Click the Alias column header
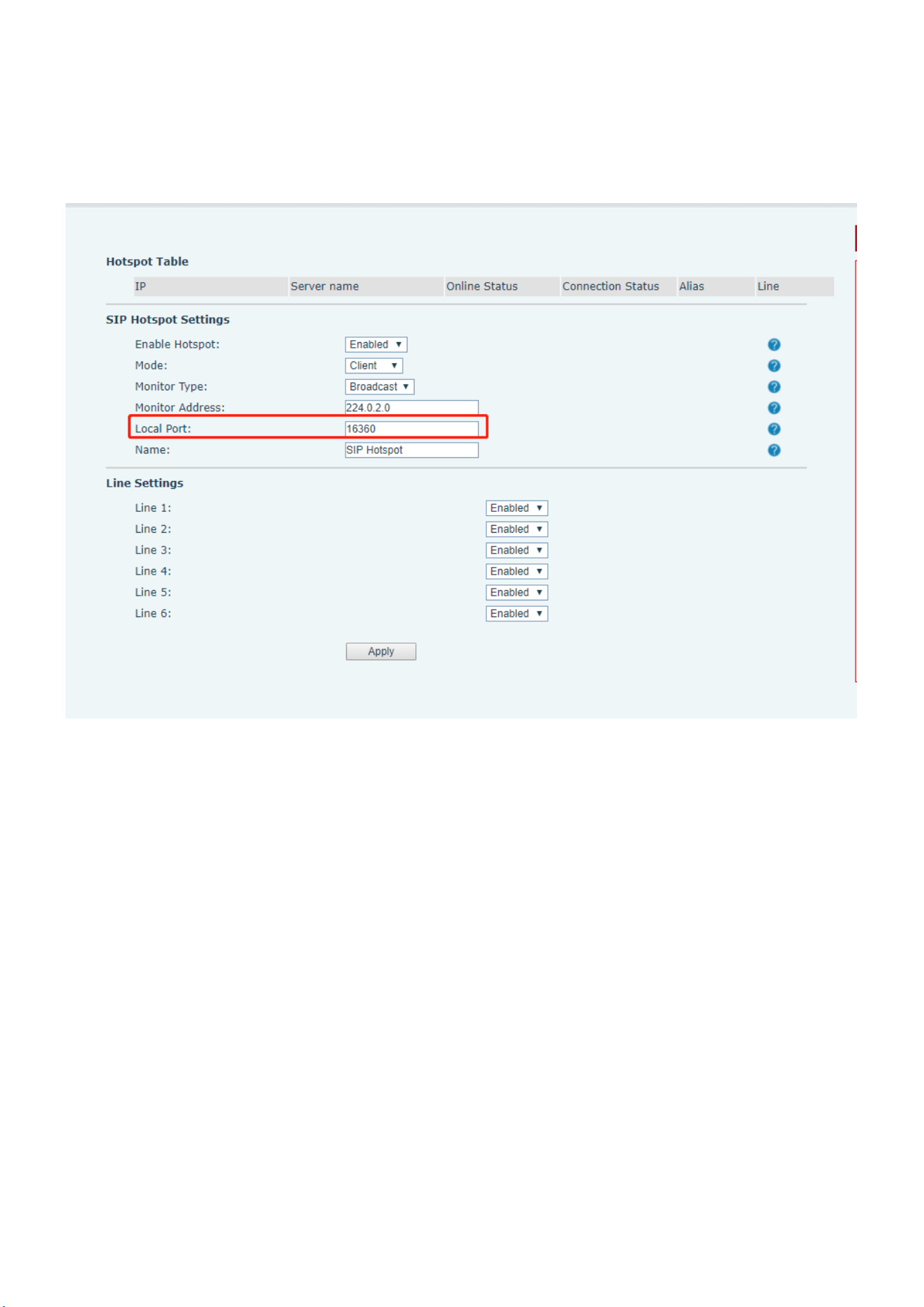 716,286
